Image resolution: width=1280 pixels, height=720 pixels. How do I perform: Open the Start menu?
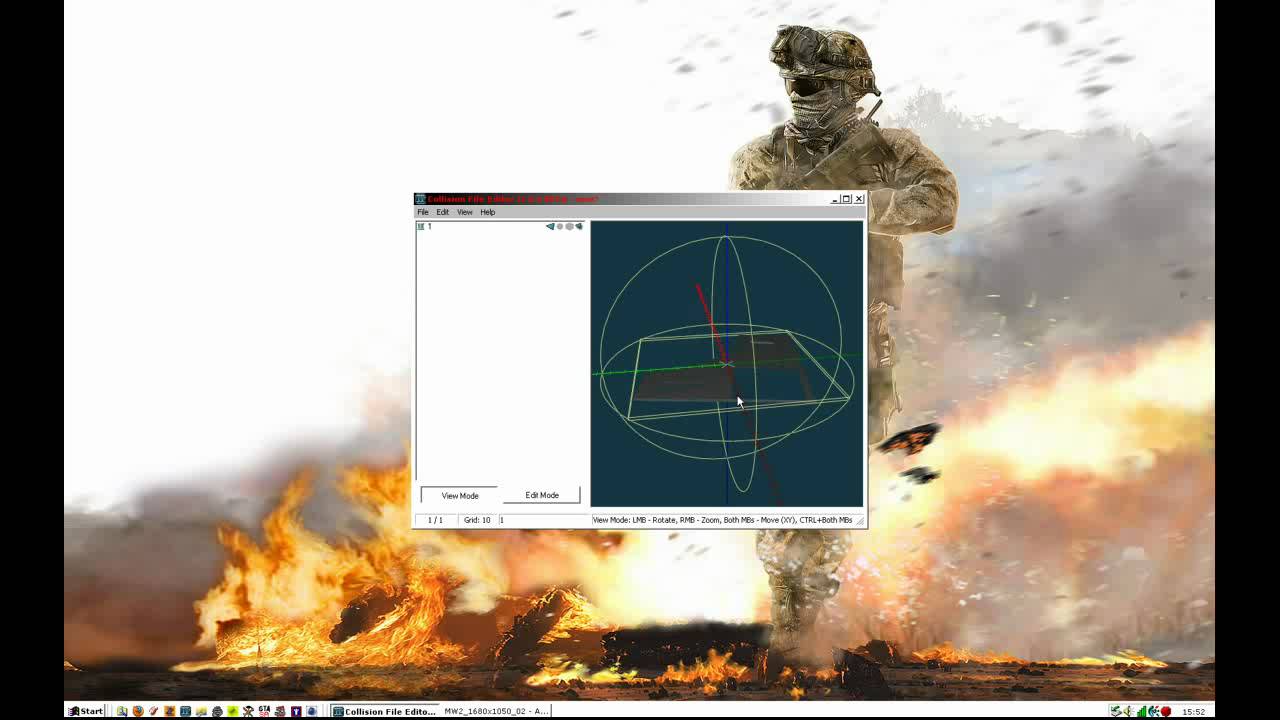(86, 711)
